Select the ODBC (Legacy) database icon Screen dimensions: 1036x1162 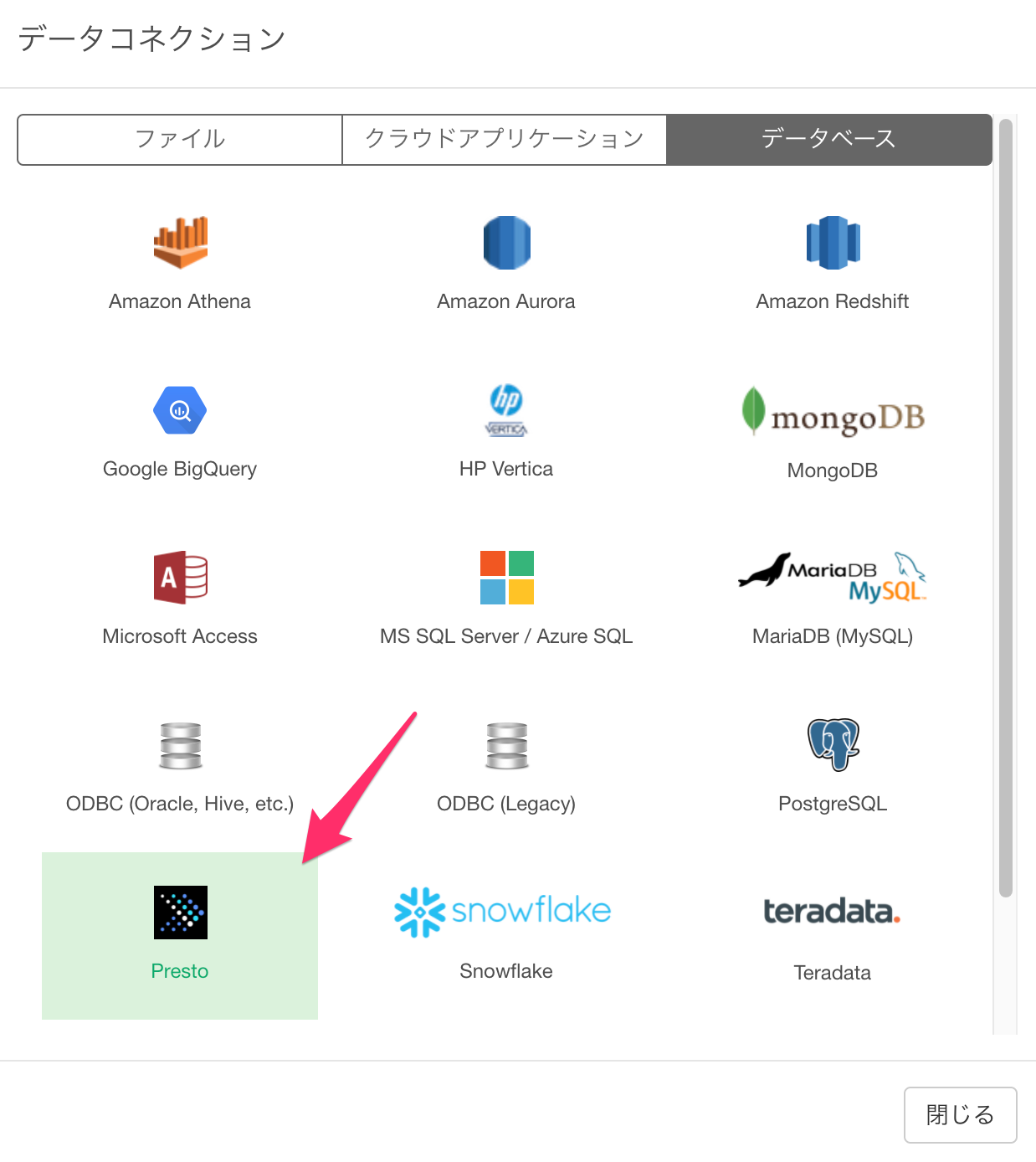coord(506,745)
